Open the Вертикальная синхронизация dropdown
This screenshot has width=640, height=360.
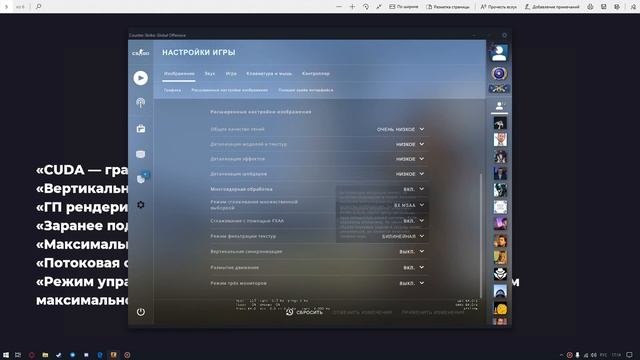[x=411, y=251]
